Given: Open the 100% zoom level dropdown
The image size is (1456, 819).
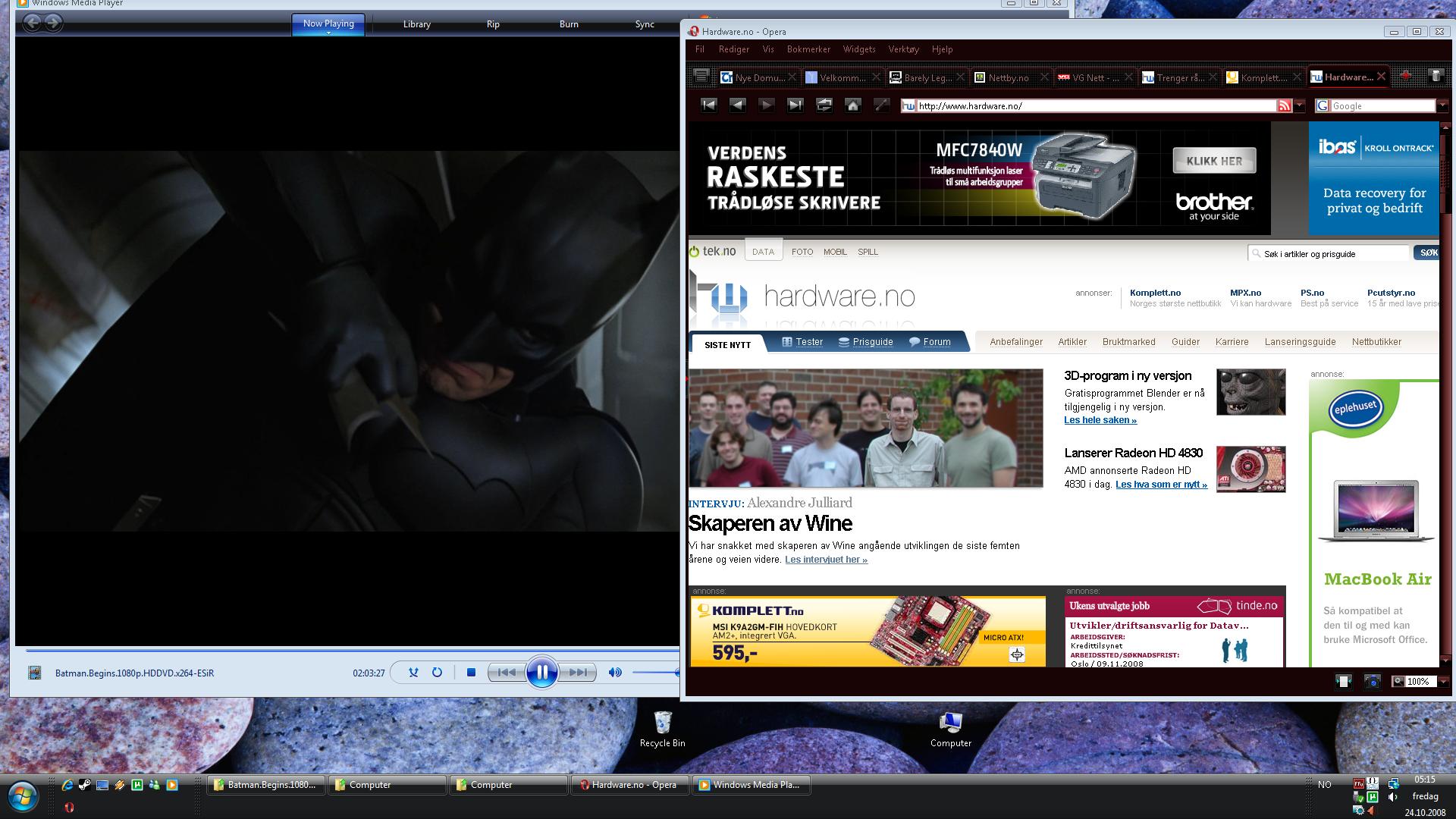Looking at the screenshot, I should click(x=1442, y=681).
